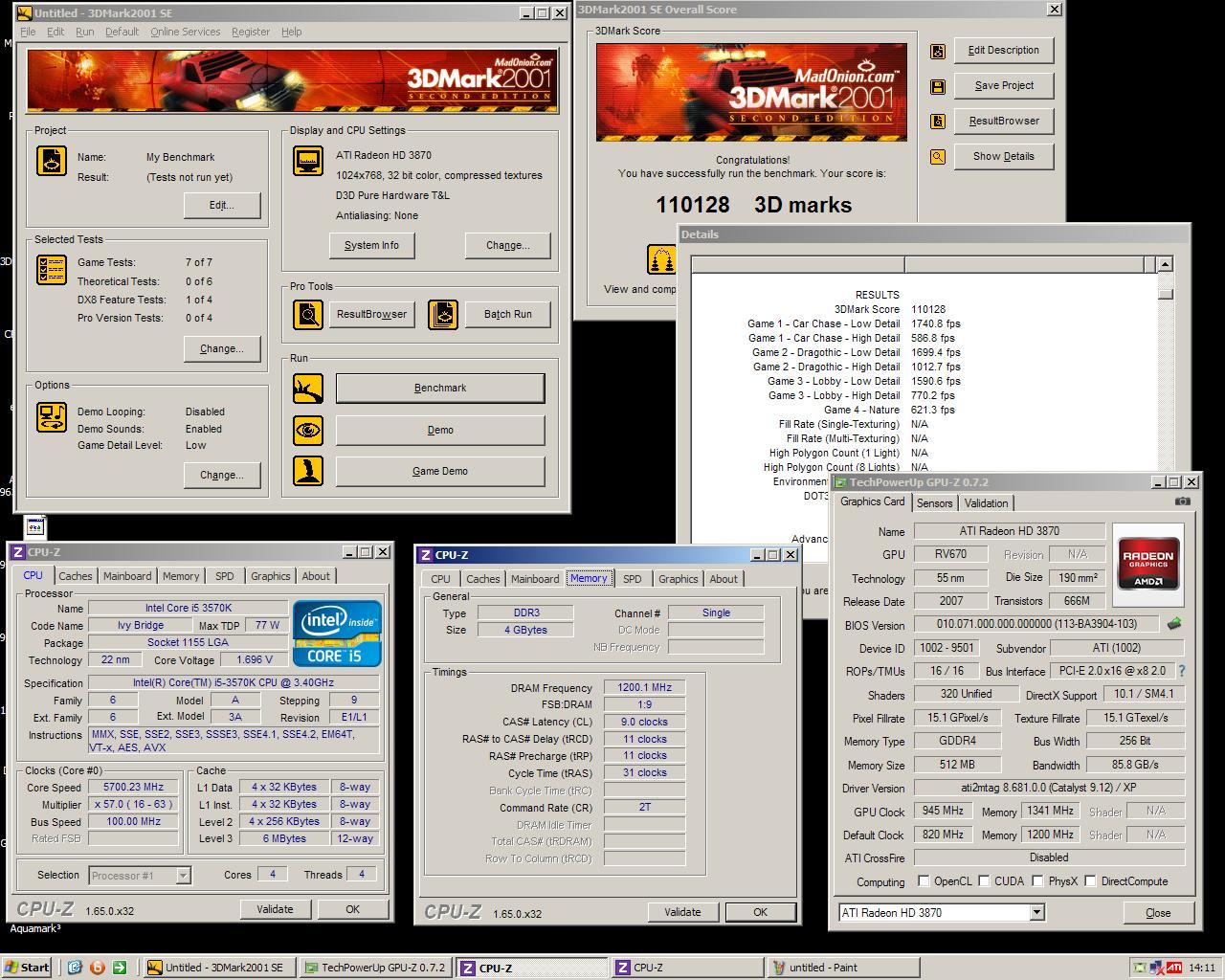Click the Game Demo player icon

(308, 471)
